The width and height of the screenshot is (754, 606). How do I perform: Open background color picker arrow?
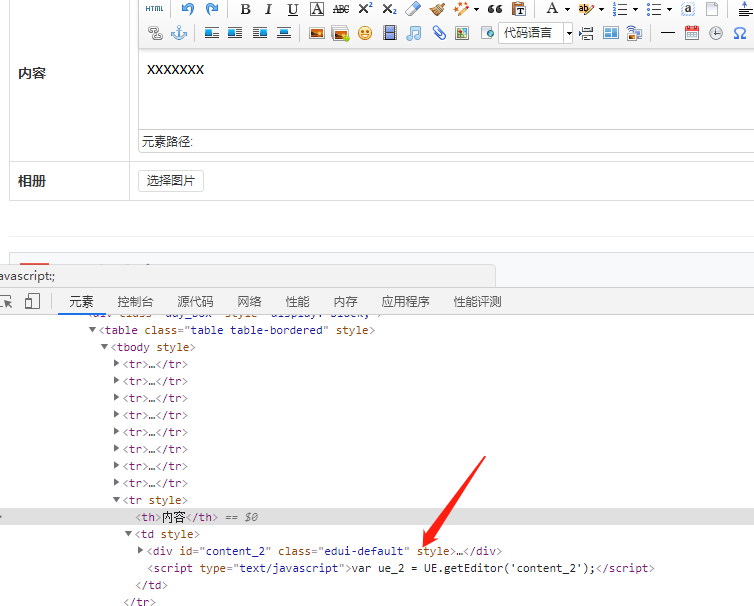[x=601, y=9]
